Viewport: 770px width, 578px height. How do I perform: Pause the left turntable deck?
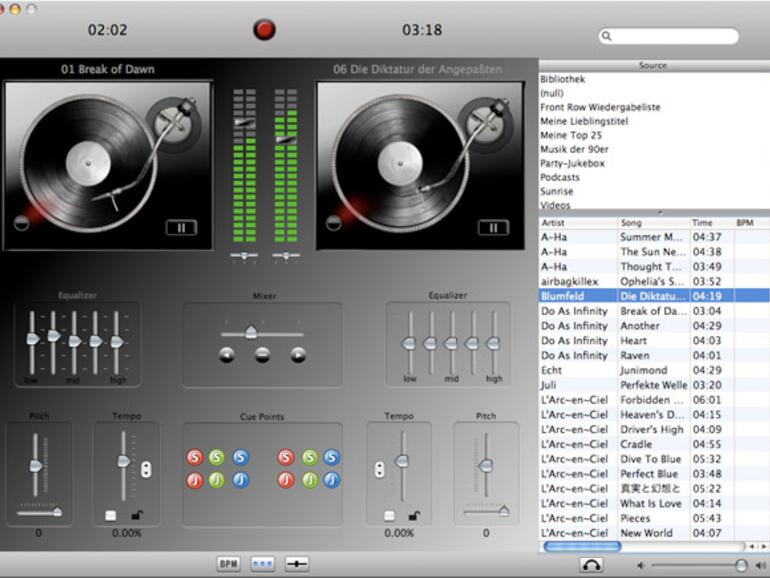point(181,227)
